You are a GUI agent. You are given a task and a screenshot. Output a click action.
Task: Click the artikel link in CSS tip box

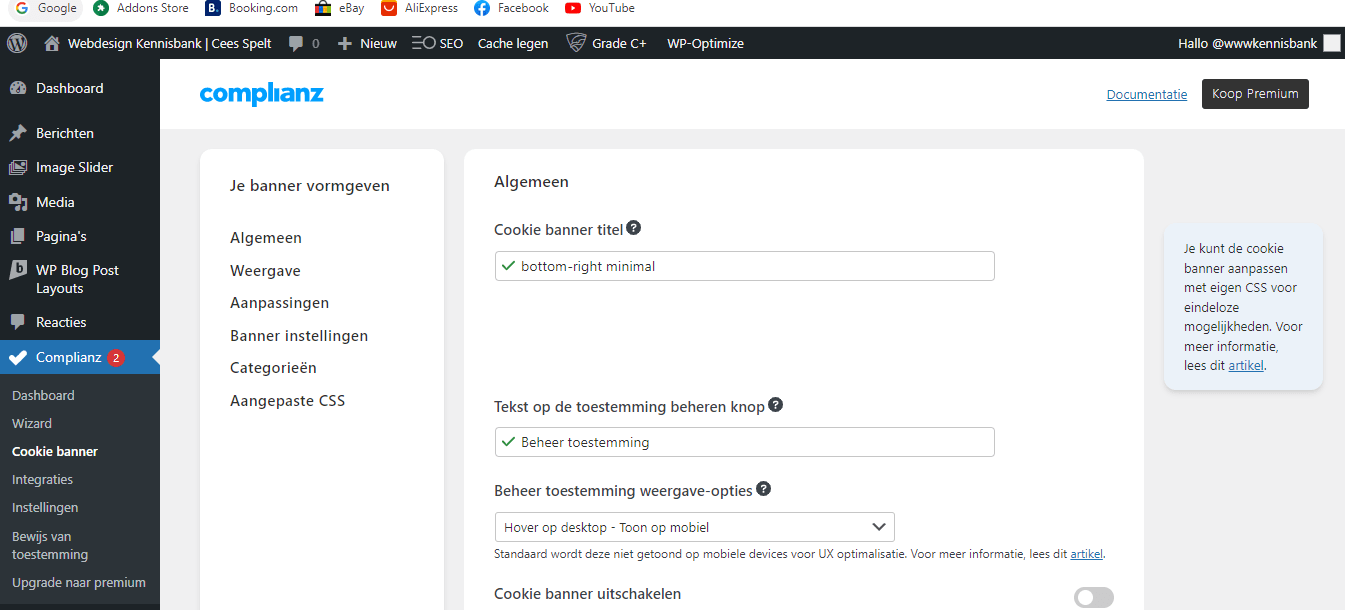pyautogui.click(x=1246, y=365)
